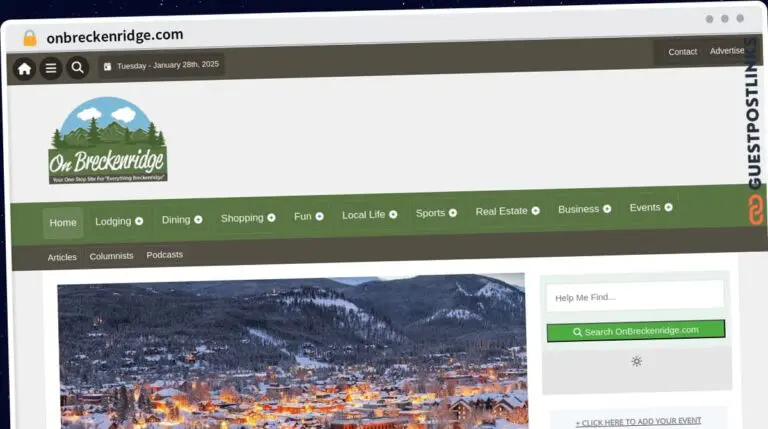Expand the Shopping menu plus icon
This screenshot has height=429, width=768.
[271, 217]
